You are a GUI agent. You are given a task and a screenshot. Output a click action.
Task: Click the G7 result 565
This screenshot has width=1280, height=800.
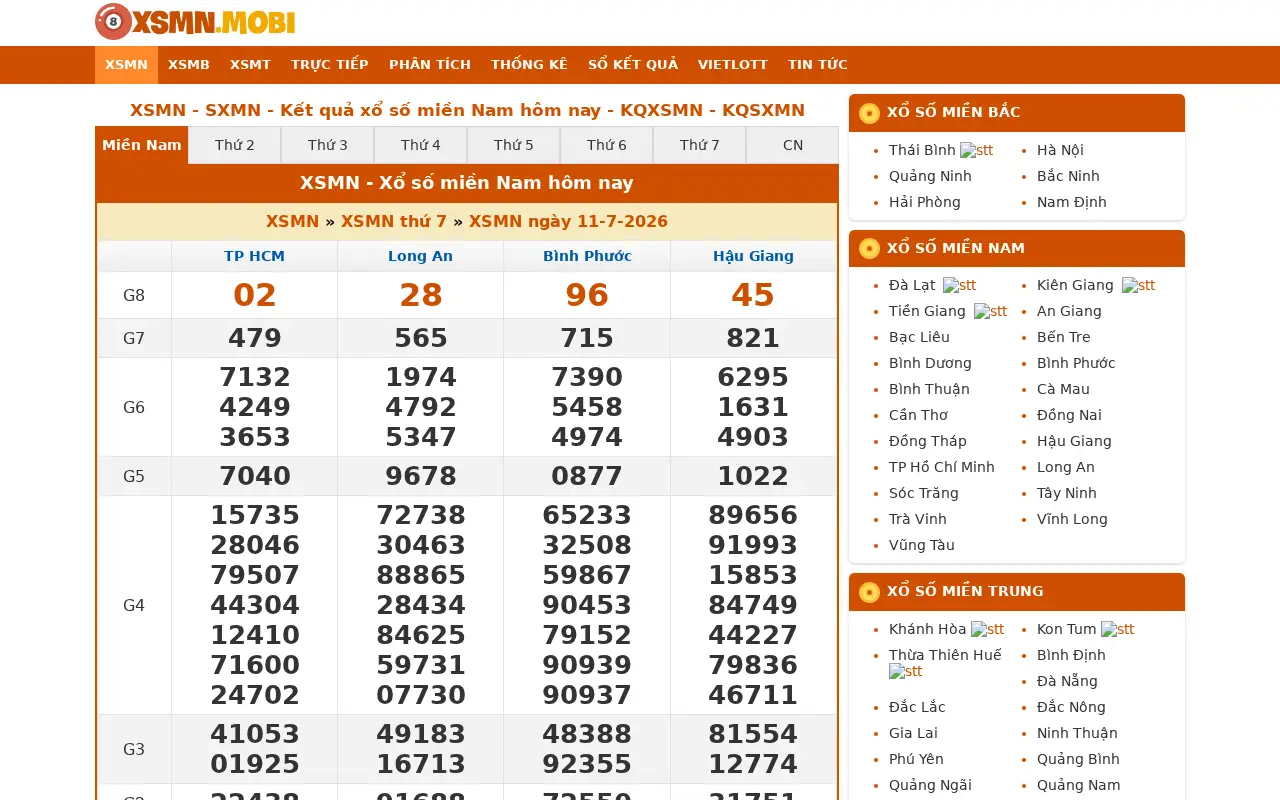(421, 338)
